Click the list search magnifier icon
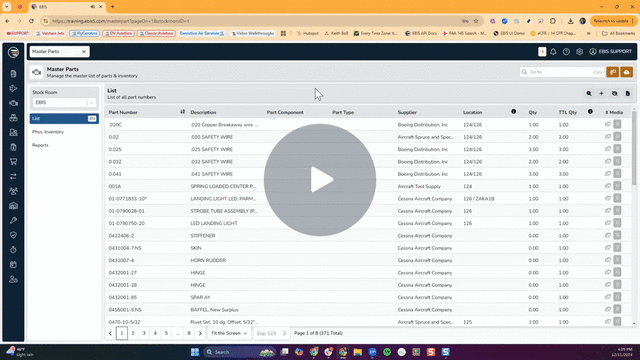 589,93
